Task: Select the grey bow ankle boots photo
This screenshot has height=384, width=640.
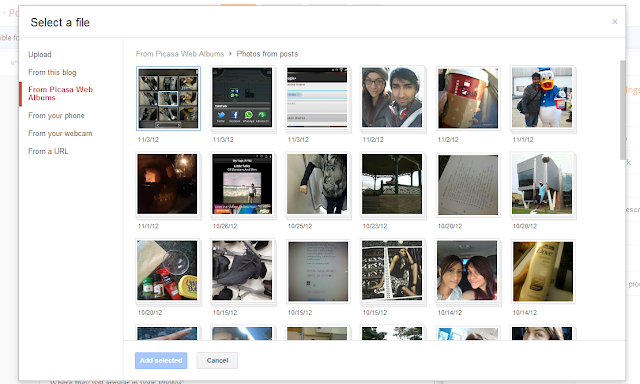Action: [x=242, y=271]
